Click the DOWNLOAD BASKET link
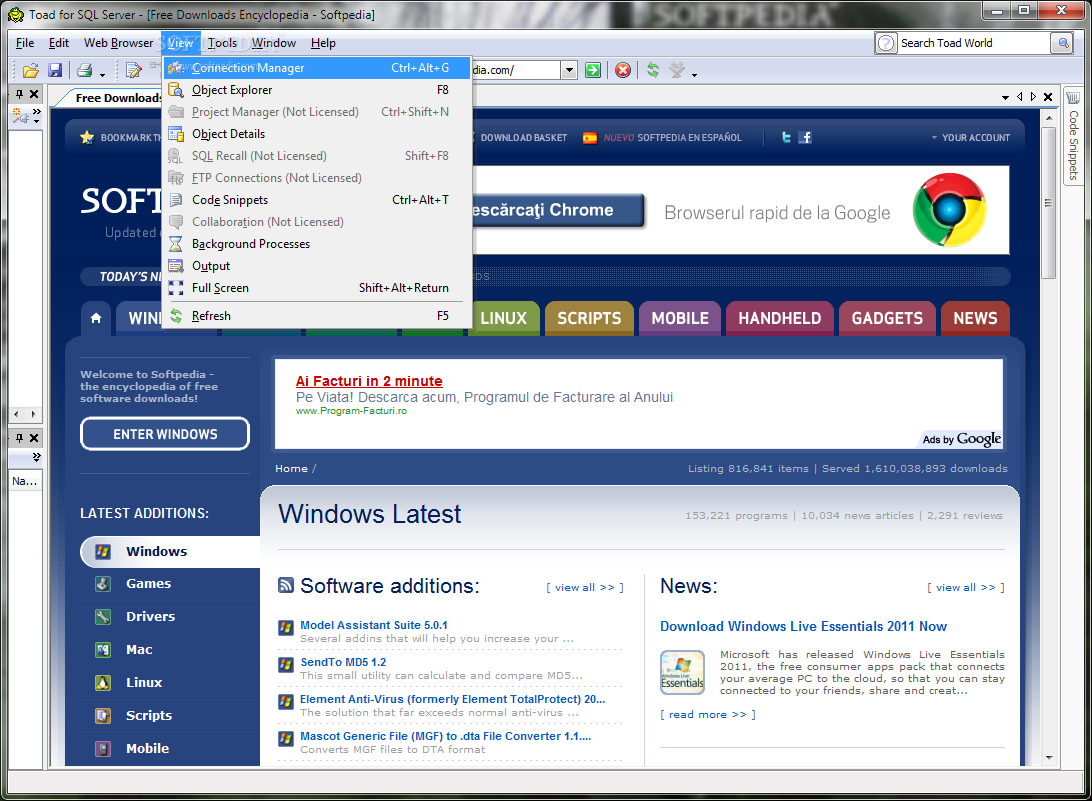The image size is (1092, 801). [x=524, y=138]
